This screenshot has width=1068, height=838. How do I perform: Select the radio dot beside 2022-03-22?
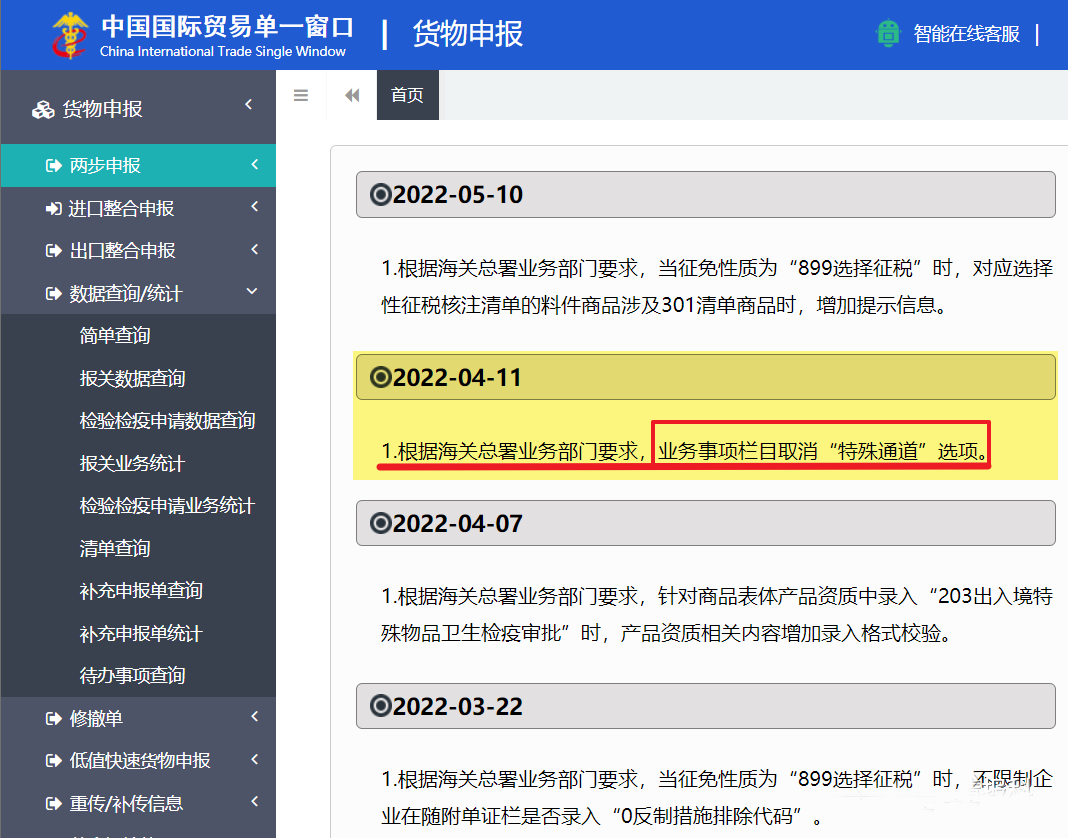(380, 707)
